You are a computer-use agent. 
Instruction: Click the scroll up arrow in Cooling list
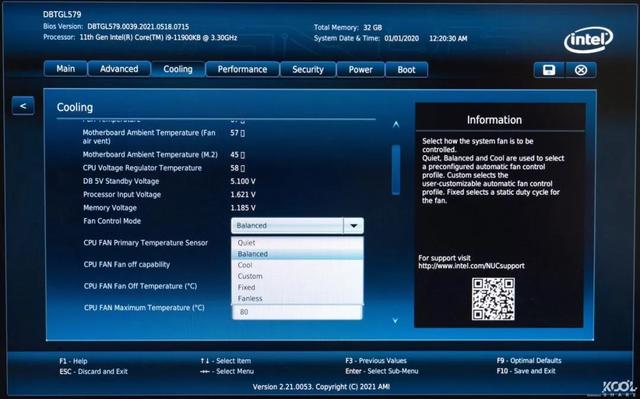pyautogui.click(x=396, y=124)
